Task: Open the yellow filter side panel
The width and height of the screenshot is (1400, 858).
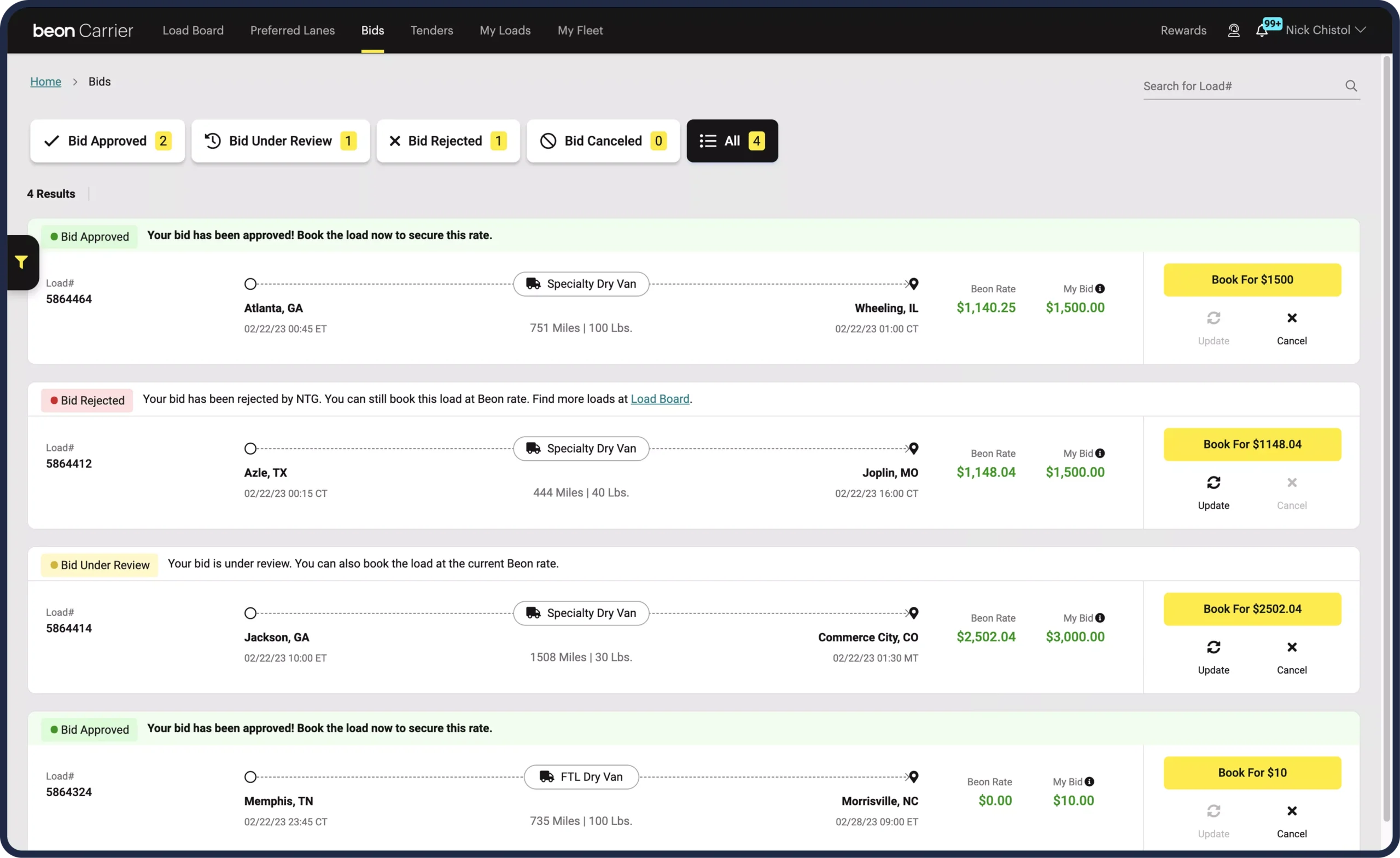Action: tap(21, 262)
